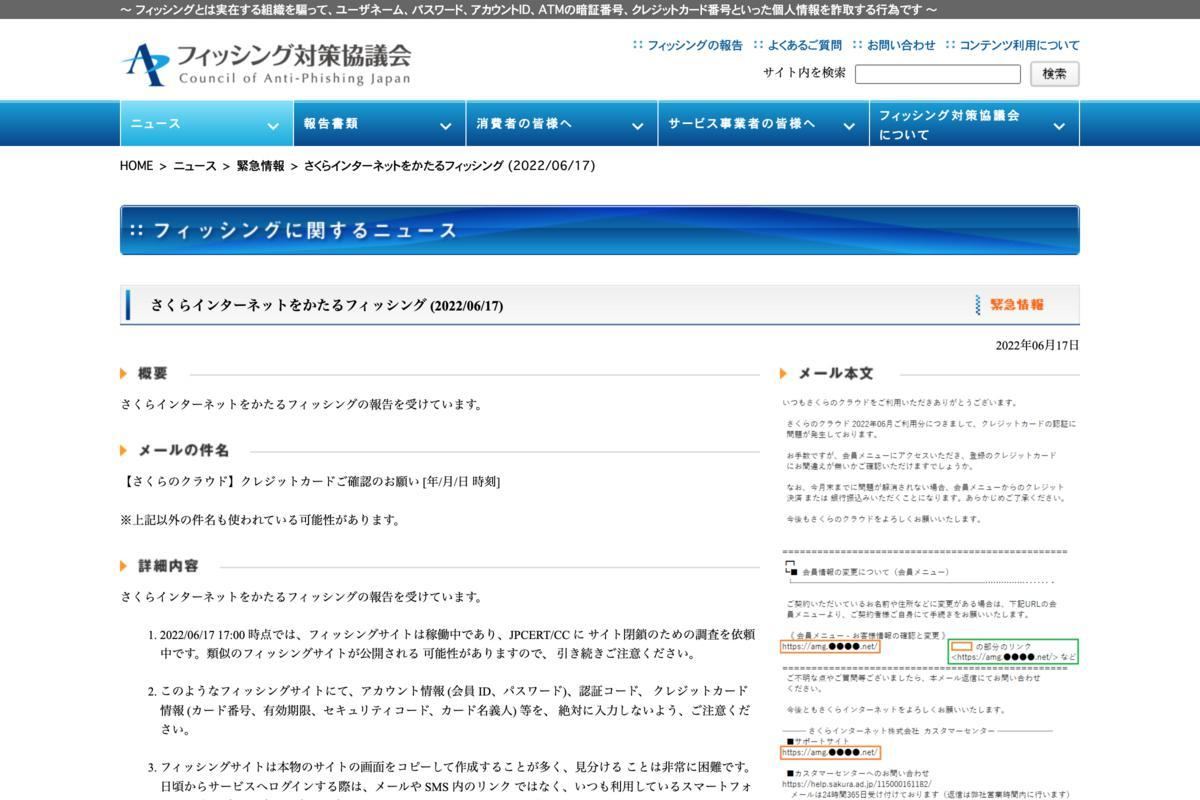Open よくあるご質問 link

tap(805, 45)
